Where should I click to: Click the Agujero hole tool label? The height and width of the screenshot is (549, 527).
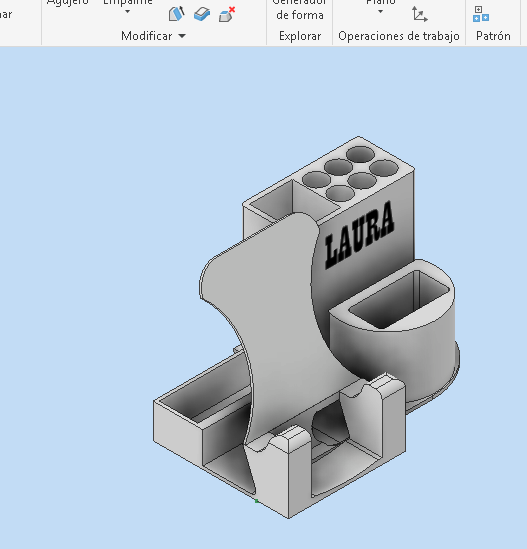(68, 2)
